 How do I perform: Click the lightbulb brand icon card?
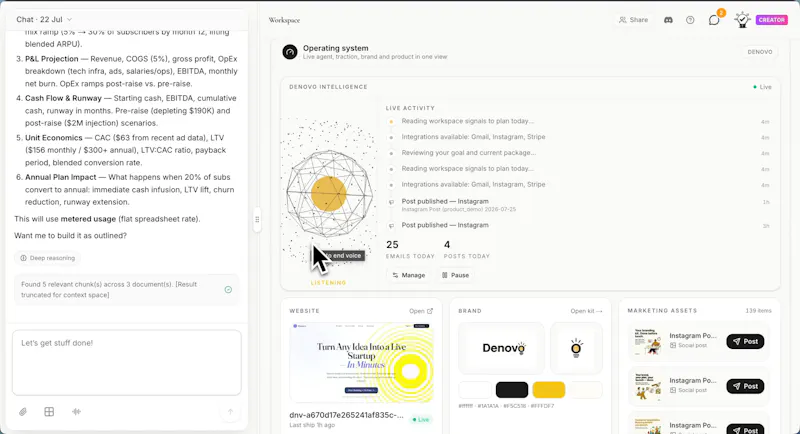click(x=577, y=348)
